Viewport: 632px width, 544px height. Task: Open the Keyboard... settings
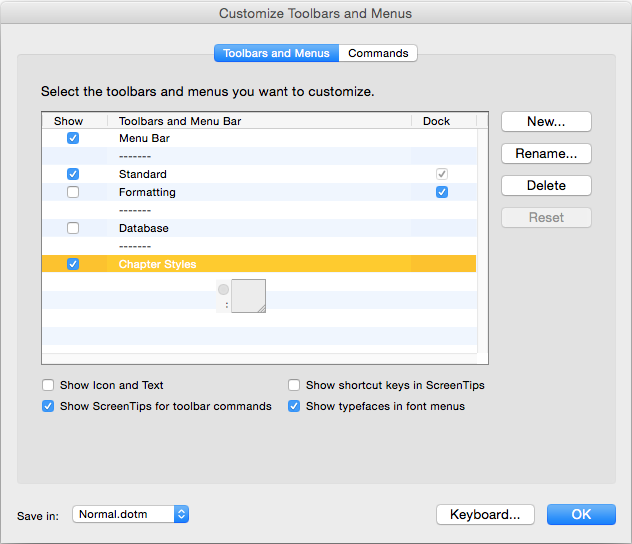click(485, 514)
